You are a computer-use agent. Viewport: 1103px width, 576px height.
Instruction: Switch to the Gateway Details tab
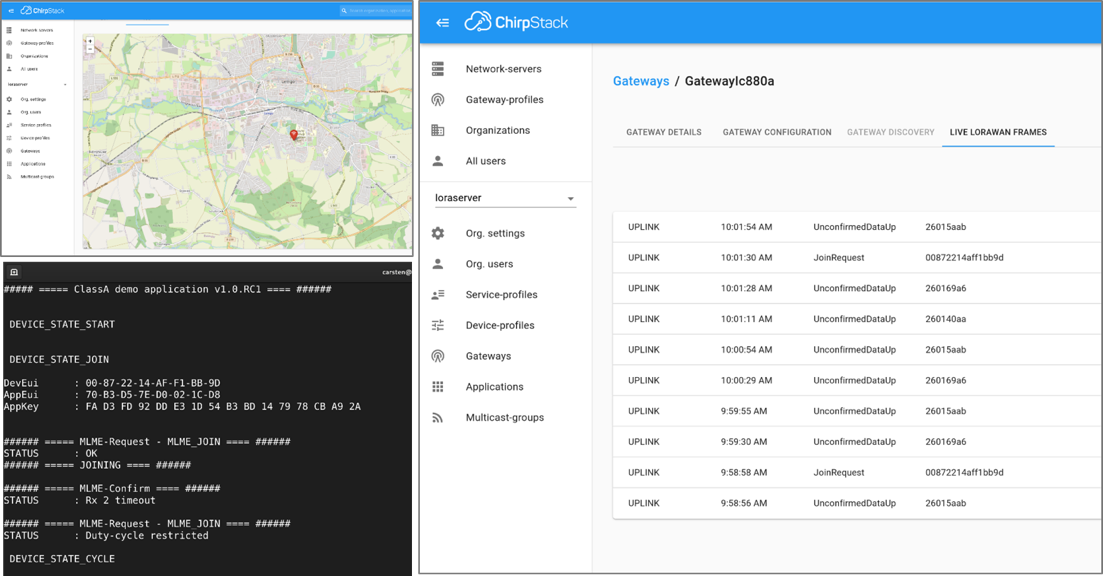pyautogui.click(x=663, y=132)
